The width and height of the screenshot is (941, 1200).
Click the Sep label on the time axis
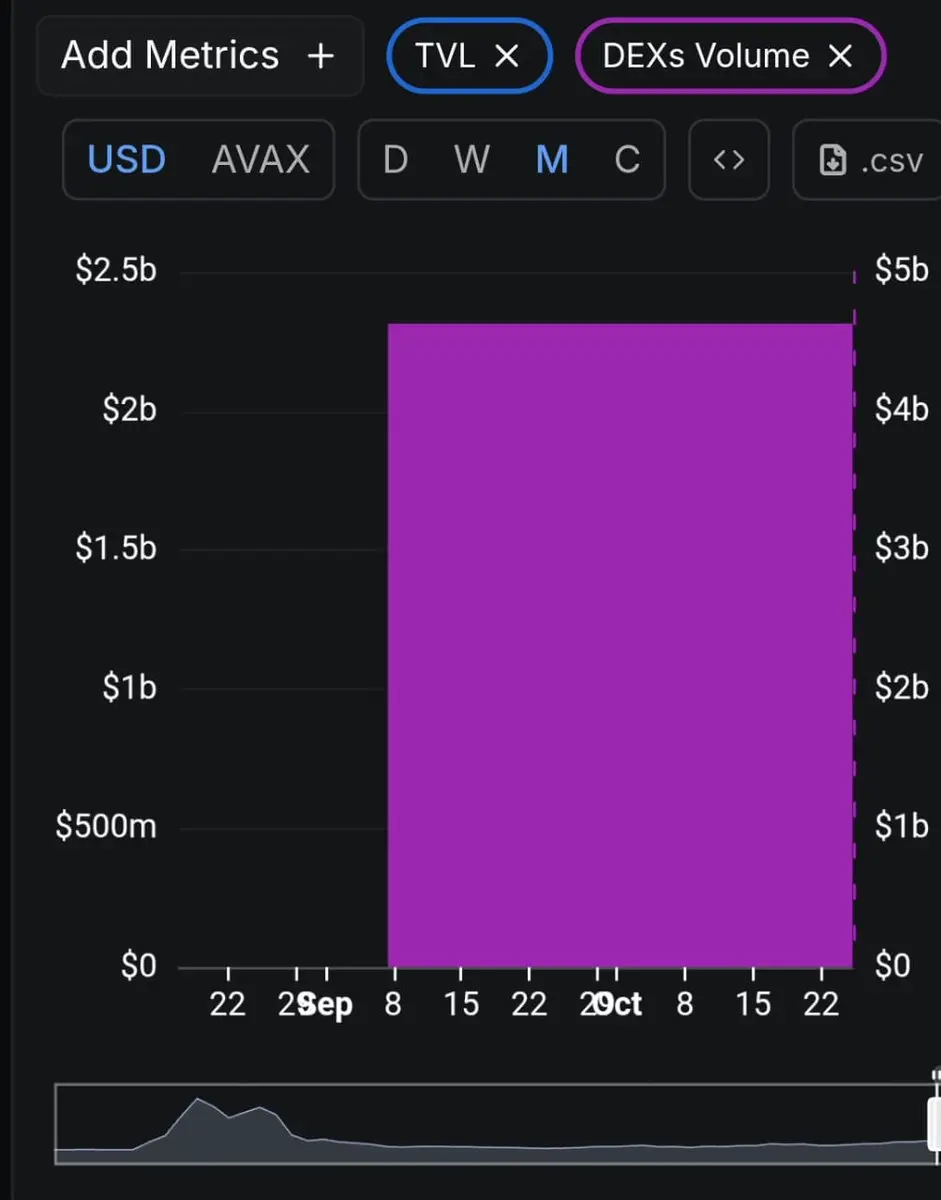click(327, 1004)
